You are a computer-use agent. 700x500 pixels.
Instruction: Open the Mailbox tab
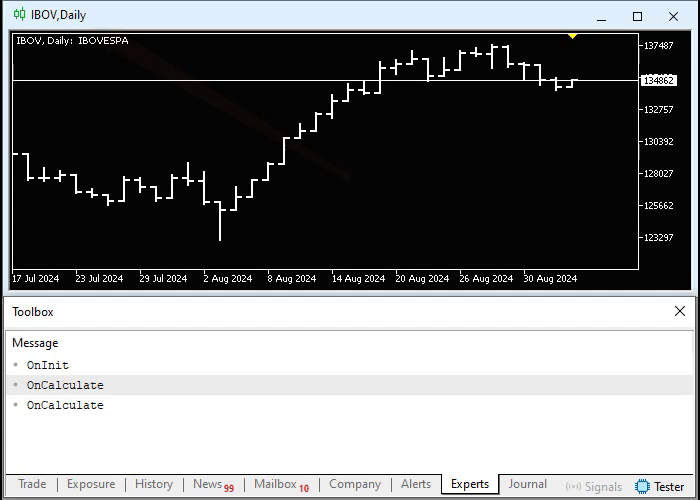pyautogui.click(x=281, y=484)
